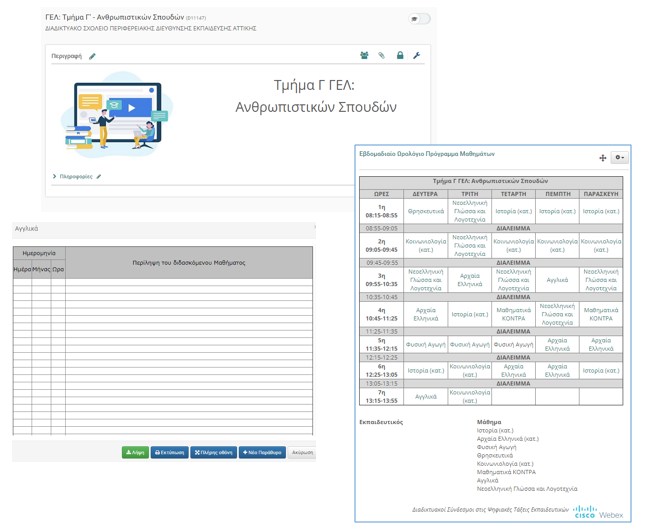Open the wrench tools icon

(x=417, y=56)
